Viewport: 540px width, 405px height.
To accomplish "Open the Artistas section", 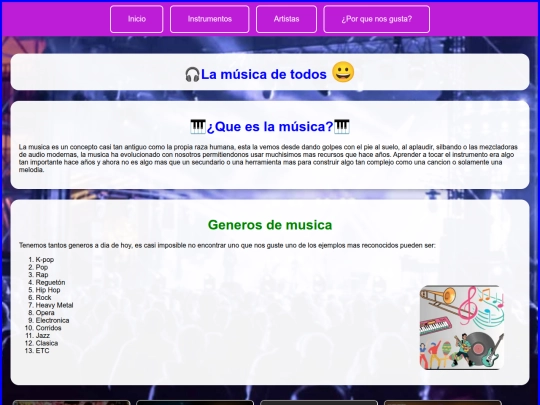I will tap(286, 19).
